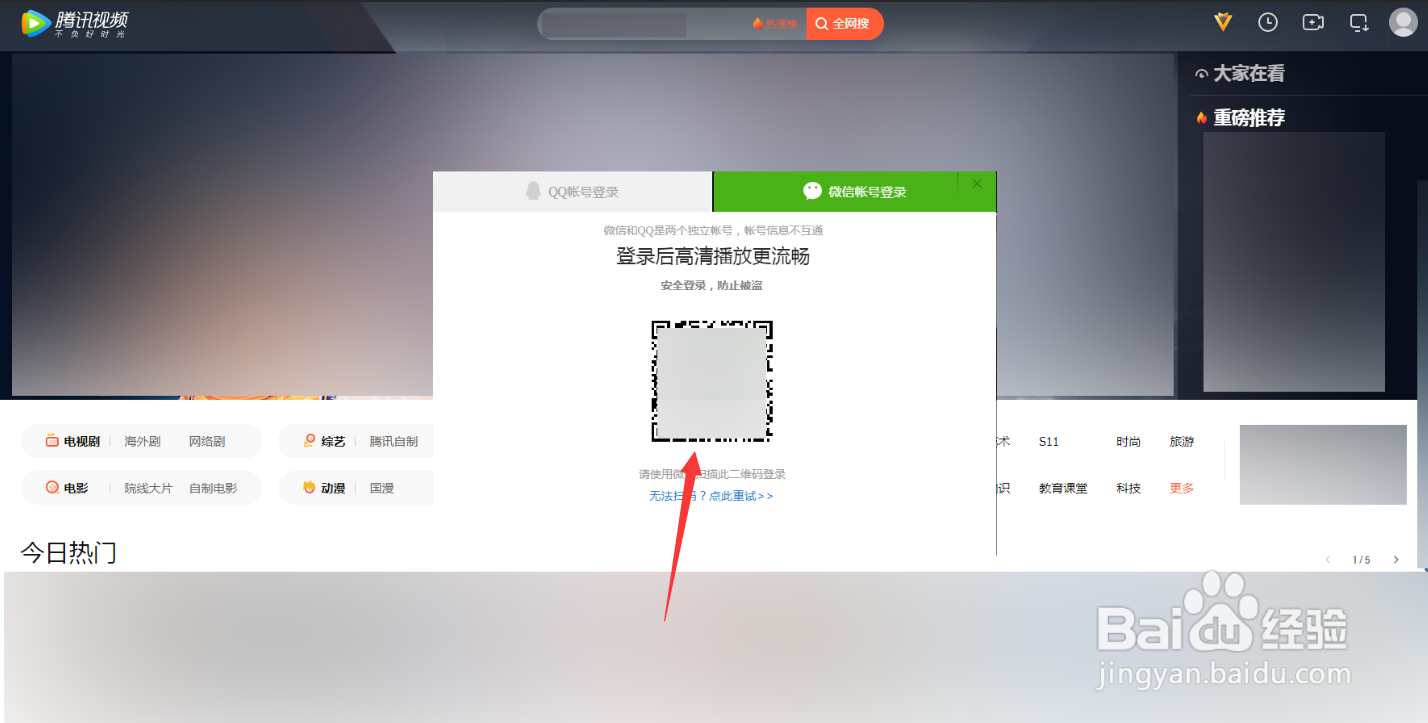Open the 国漫 subcategory

click(382, 488)
